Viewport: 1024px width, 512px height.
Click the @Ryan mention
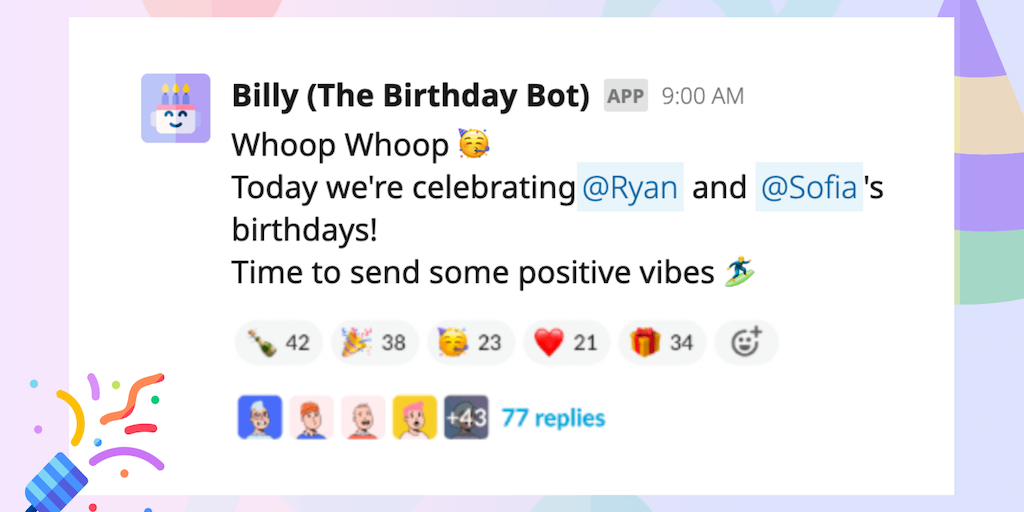point(630,188)
